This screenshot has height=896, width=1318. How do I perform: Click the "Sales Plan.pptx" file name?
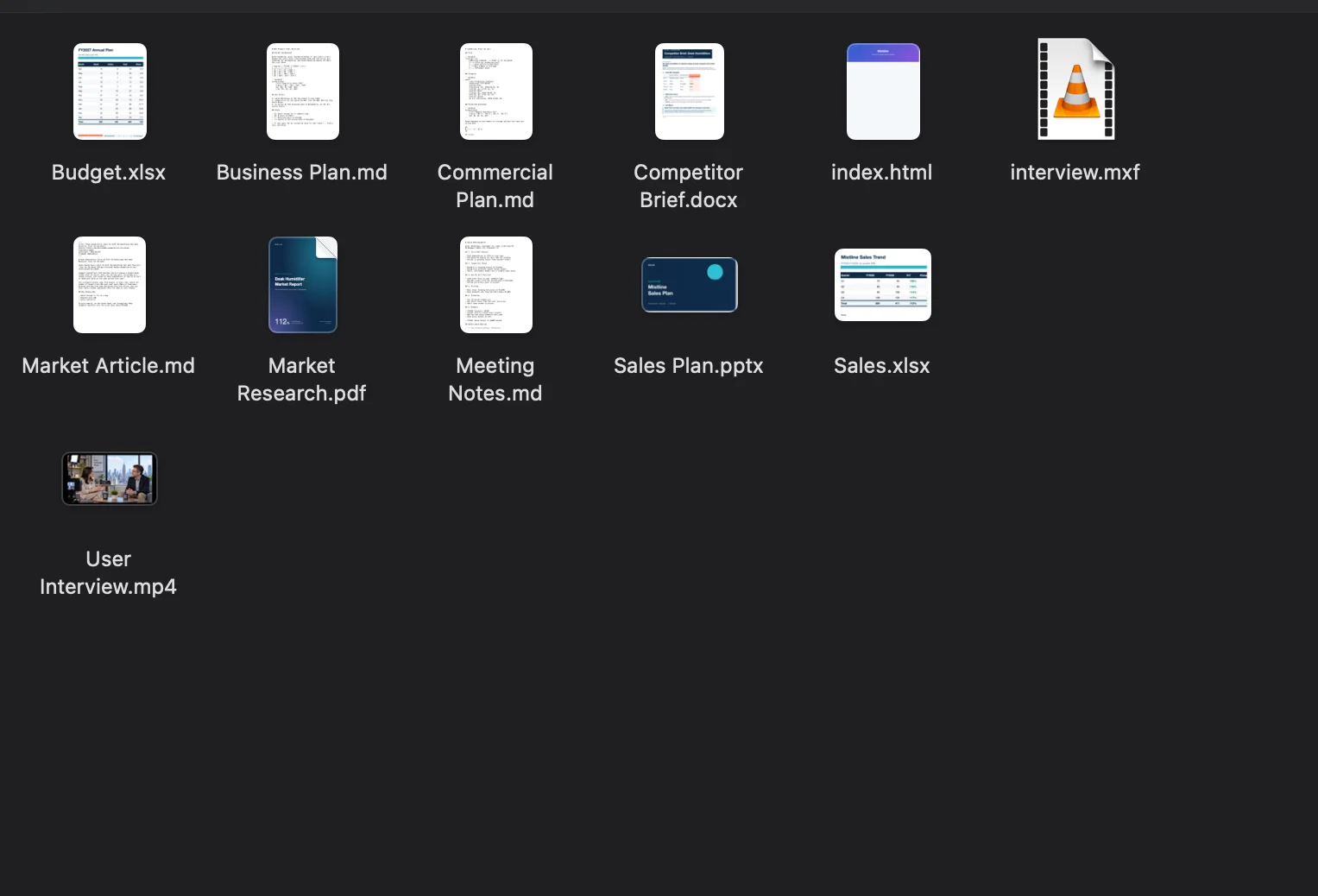[689, 366]
